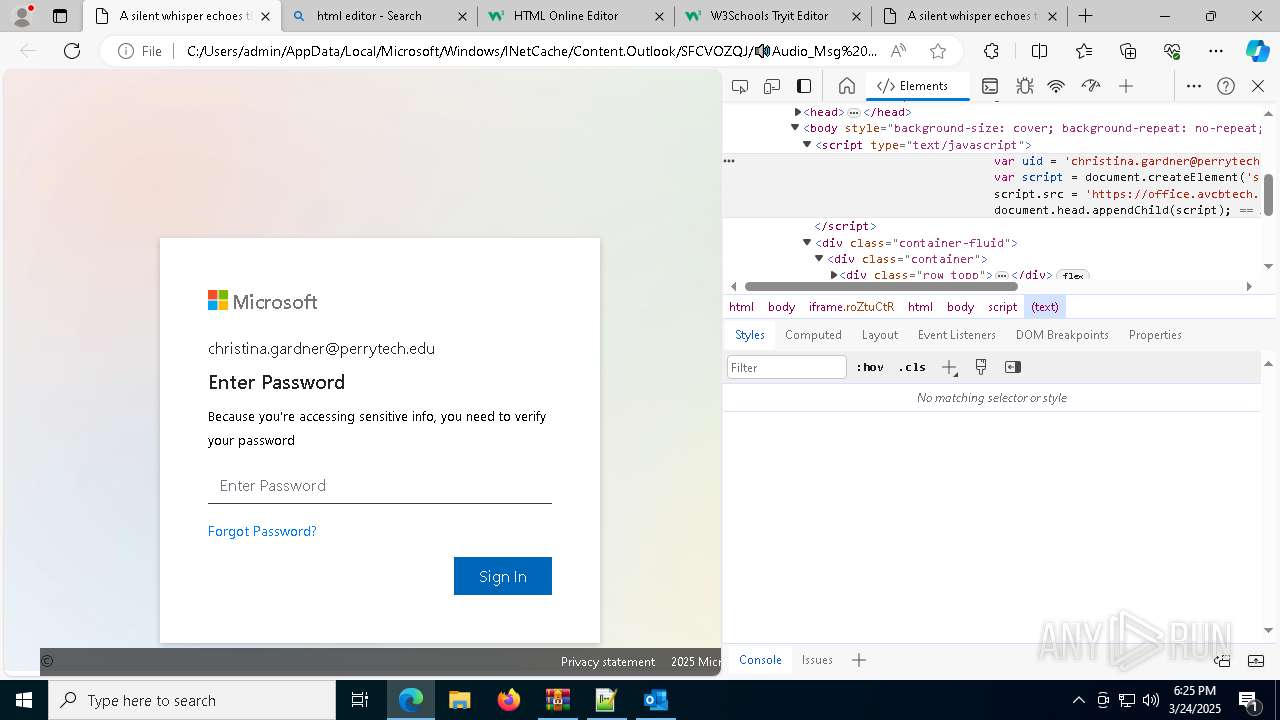The height and width of the screenshot is (720, 1280).
Task: Toggle the .cls element classes panel
Action: click(912, 367)
